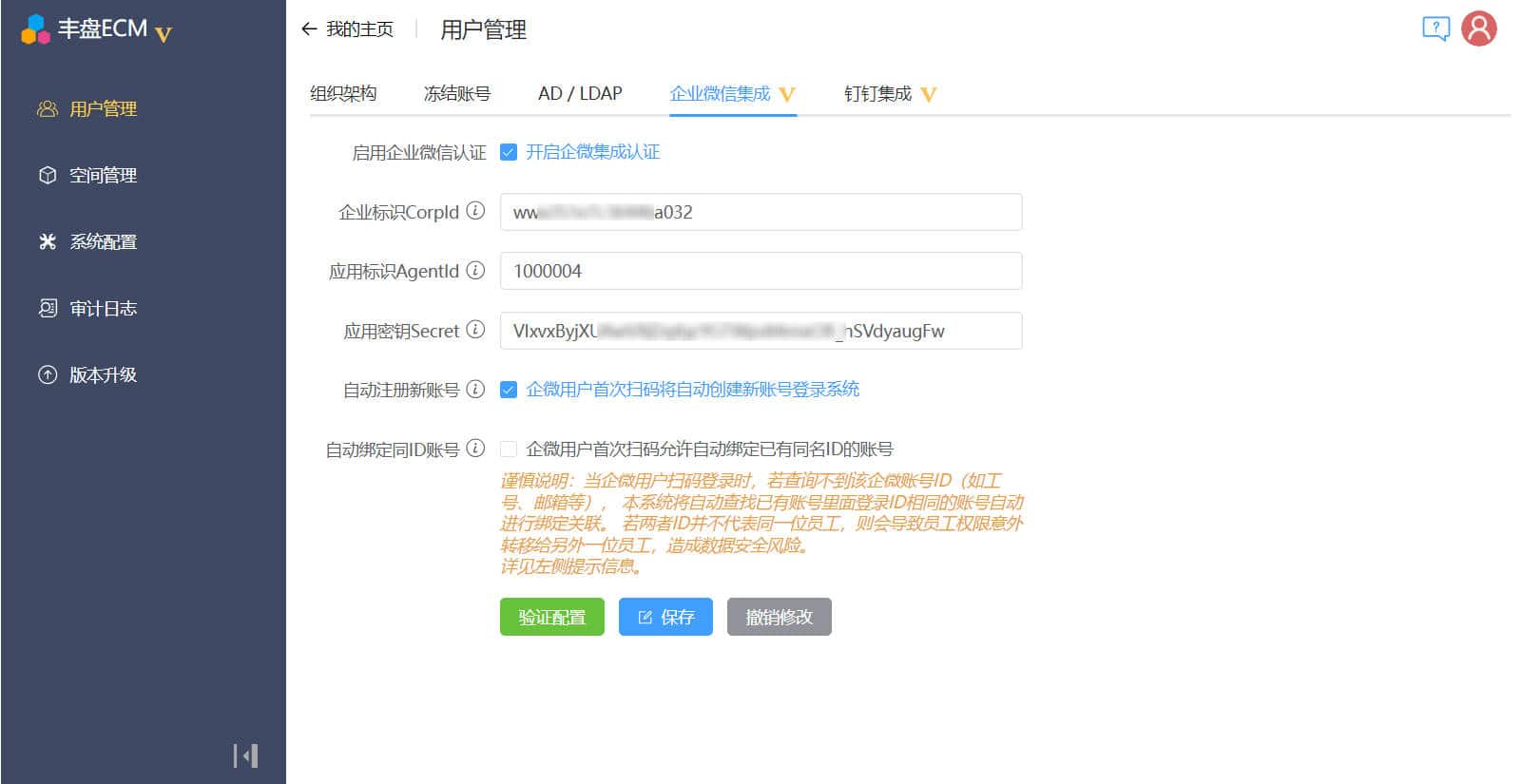Click the back arrow to 我的主页
1522x784 pixels.
(x=309, y=29)
